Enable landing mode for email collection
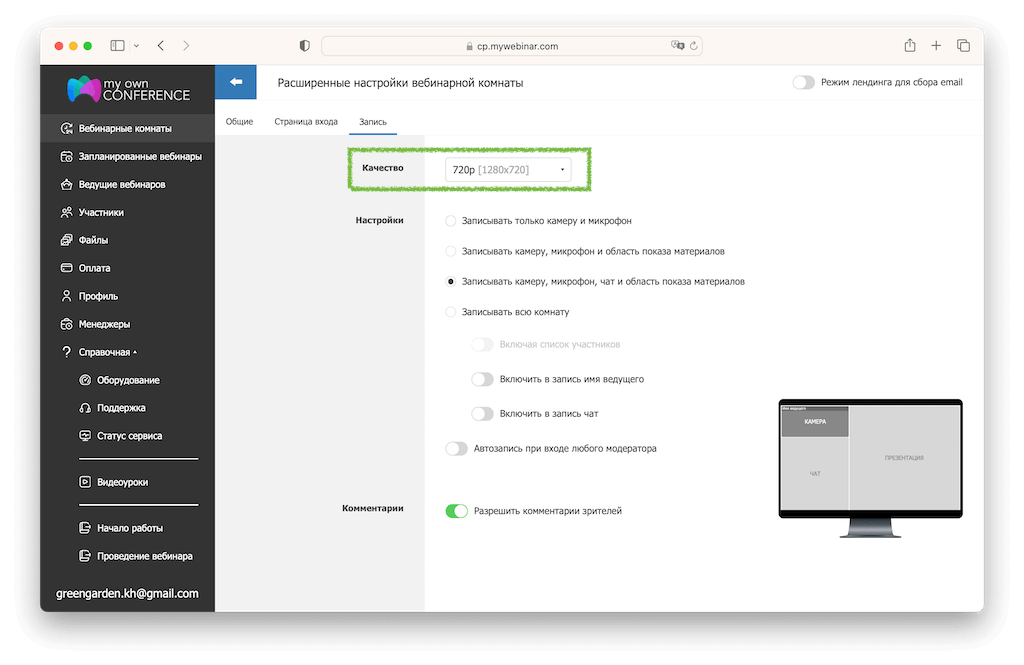 pyautogui.click(x=803, y=82)
